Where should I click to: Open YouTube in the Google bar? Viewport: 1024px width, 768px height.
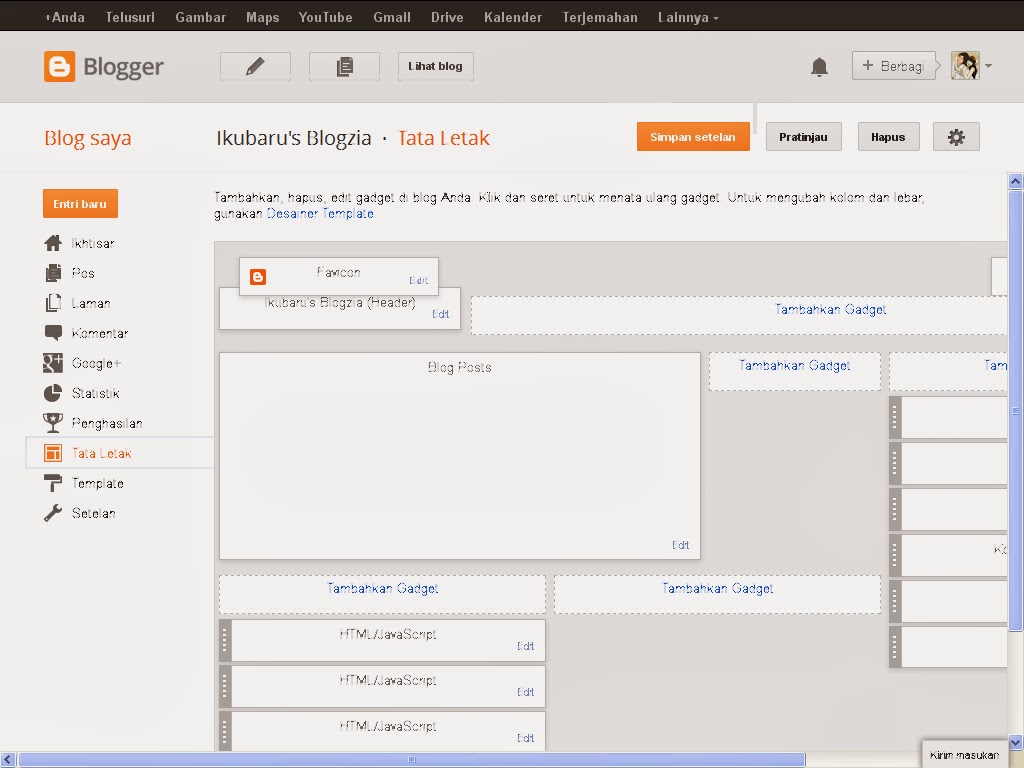coord(325,18)
